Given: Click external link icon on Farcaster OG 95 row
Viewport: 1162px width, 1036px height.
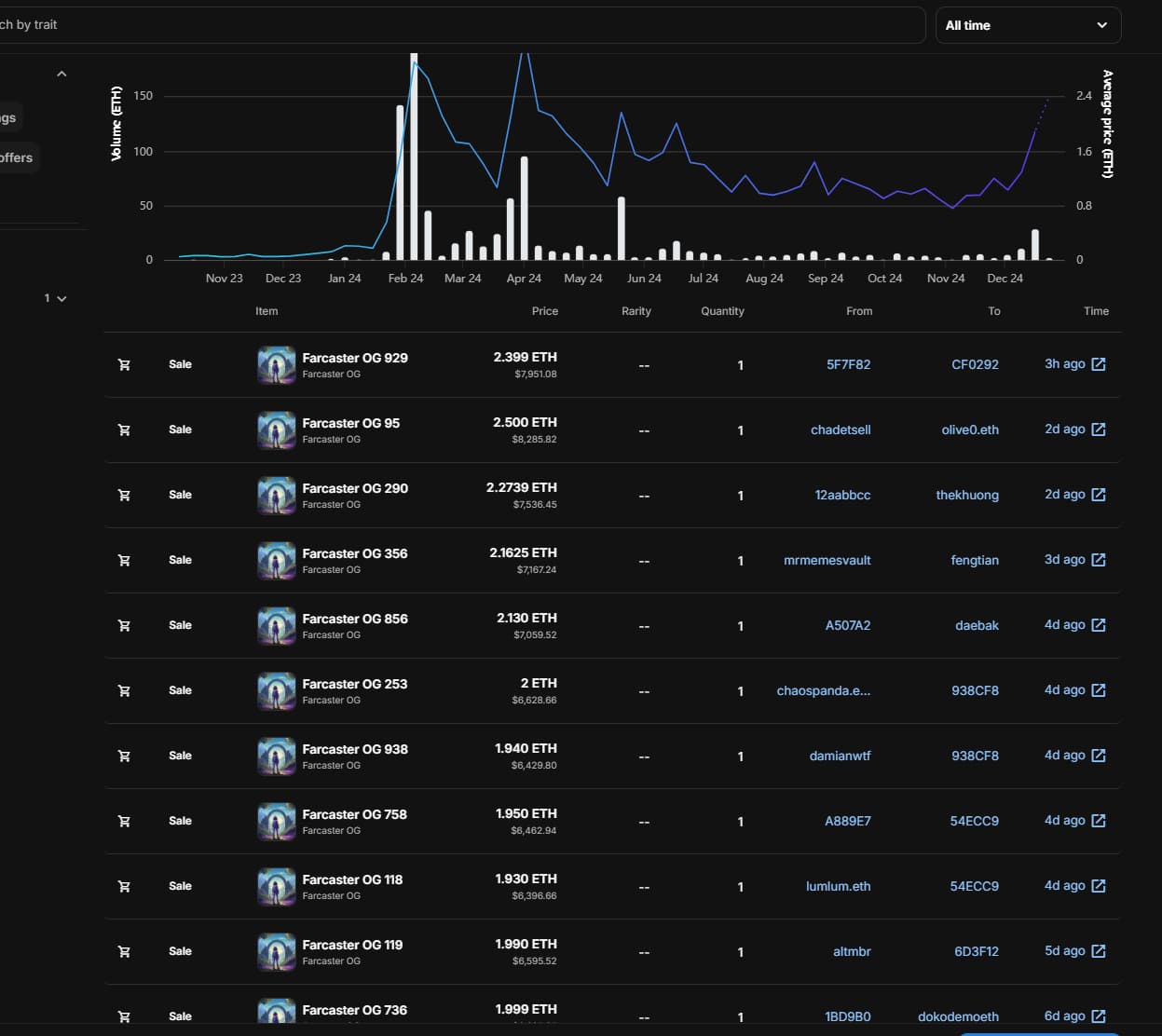Looking at the screenshot, I should pyautogui.click(x=1099, y=429).
